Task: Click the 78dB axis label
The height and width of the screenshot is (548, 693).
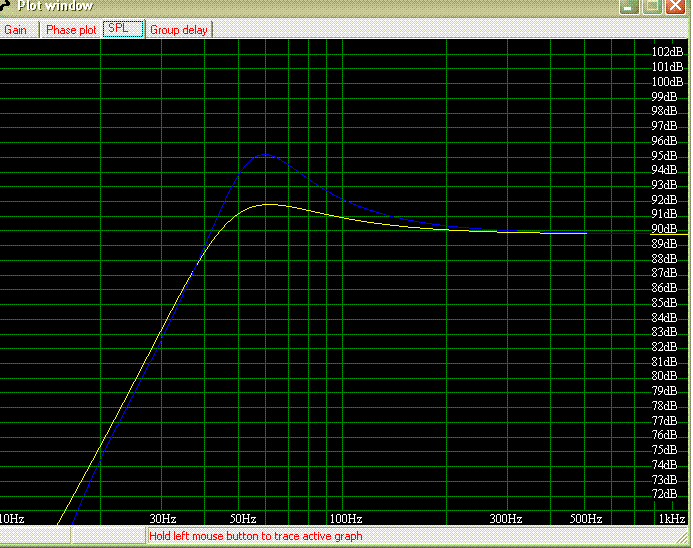Action: pyautogui.click(x=664, y=405)
